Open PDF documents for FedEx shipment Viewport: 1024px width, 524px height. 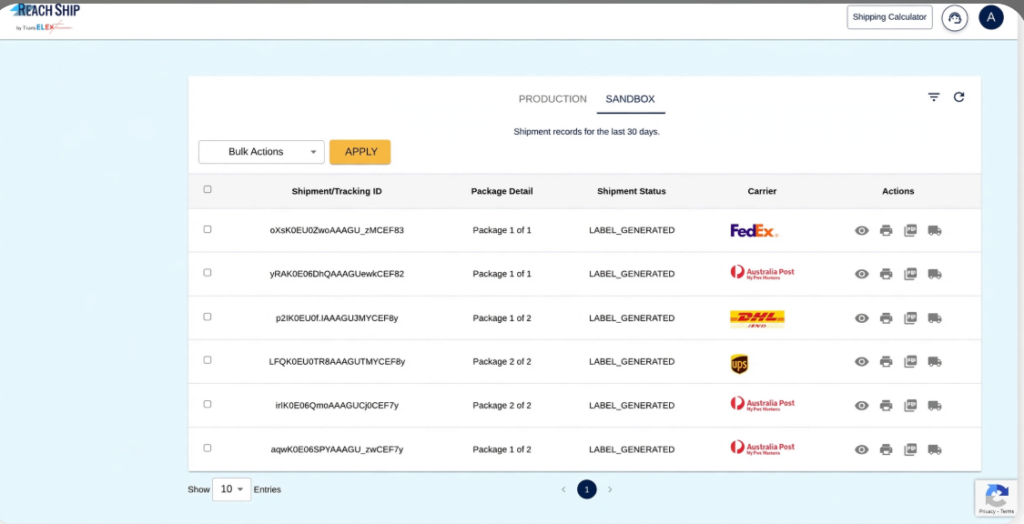click(x=910, y=231)
